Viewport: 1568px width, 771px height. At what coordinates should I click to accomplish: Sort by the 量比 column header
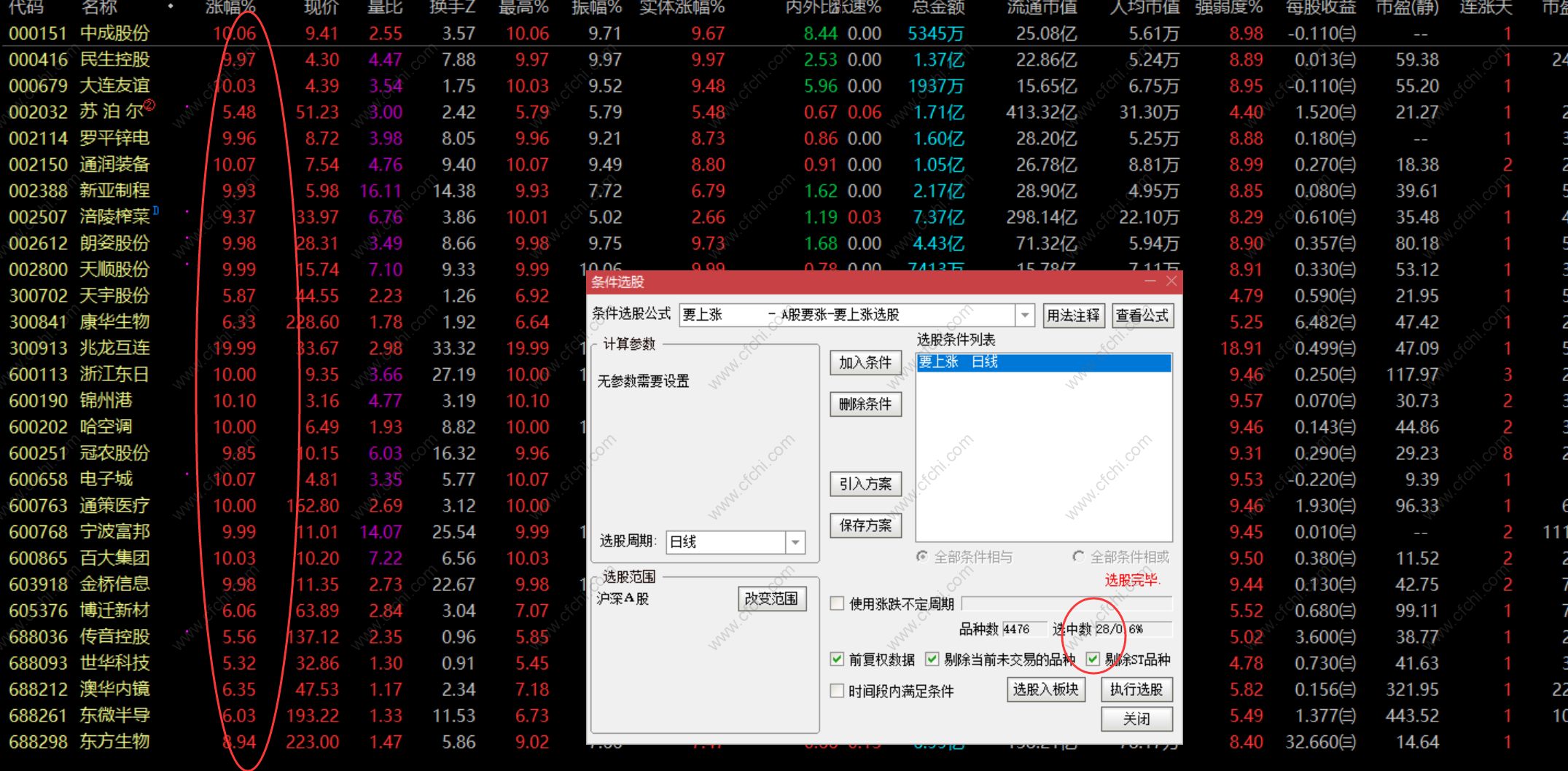pyautogui.click(x=385, y=8)
